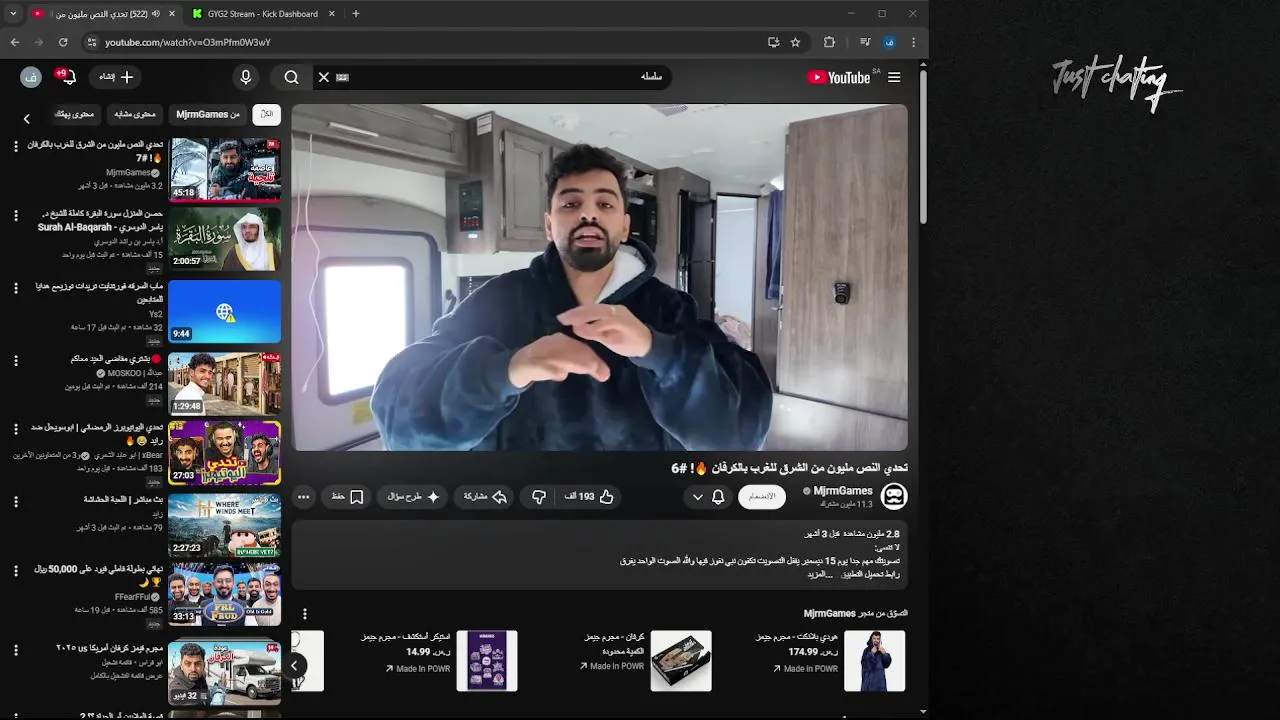Open options menu for Surah Al-Baqarah video

tap(15, 215)
